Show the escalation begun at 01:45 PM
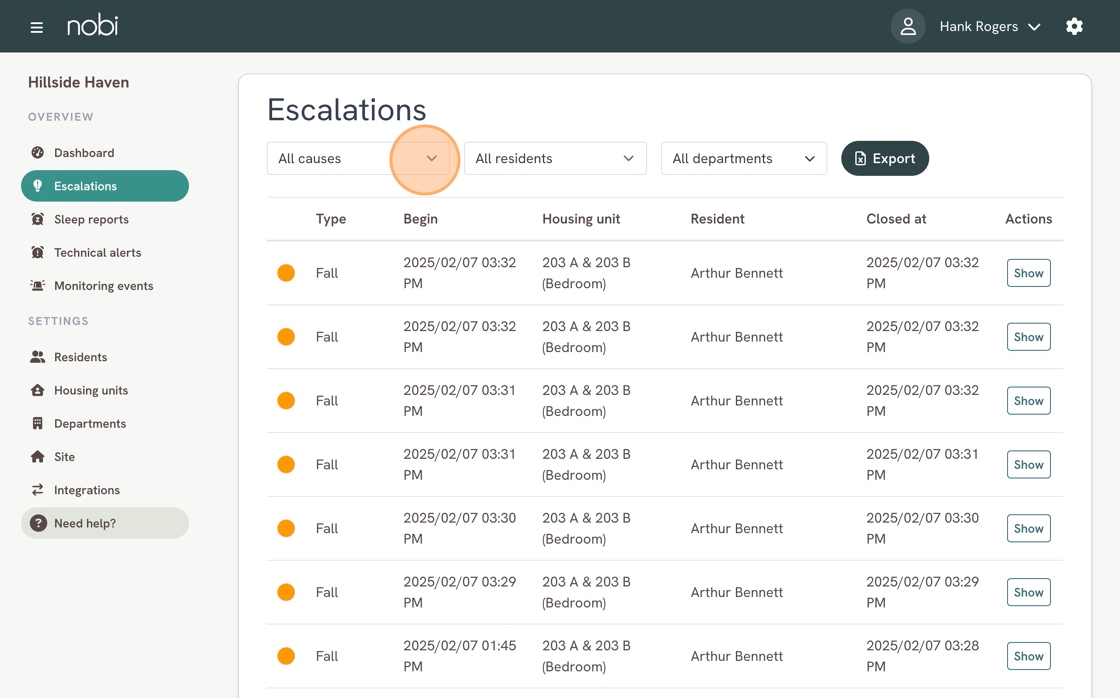1120x698 pixels. pyautogui.click(x=1029, y=656)
